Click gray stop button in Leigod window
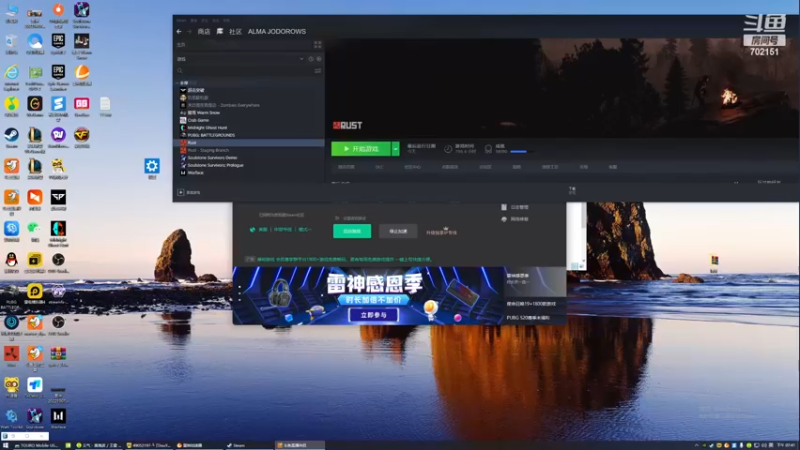The image size is (800, 450). click(398, 231)
